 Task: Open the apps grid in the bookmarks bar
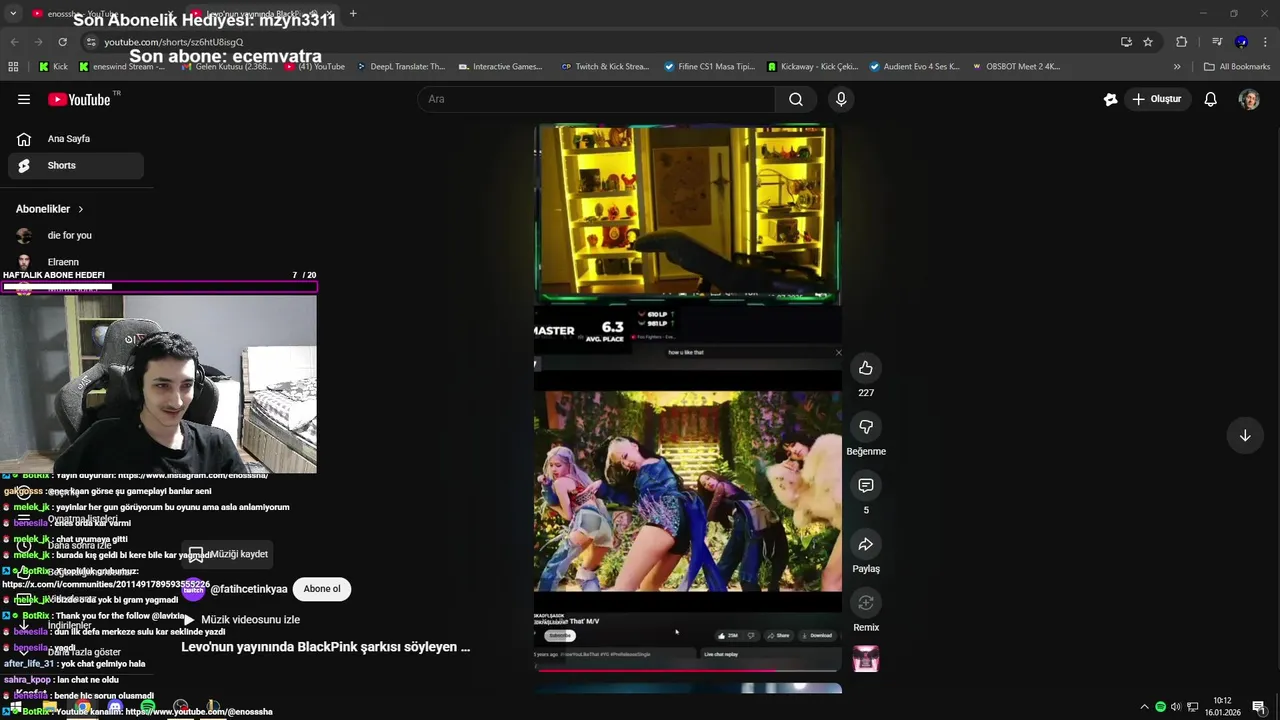pos(13,67)
